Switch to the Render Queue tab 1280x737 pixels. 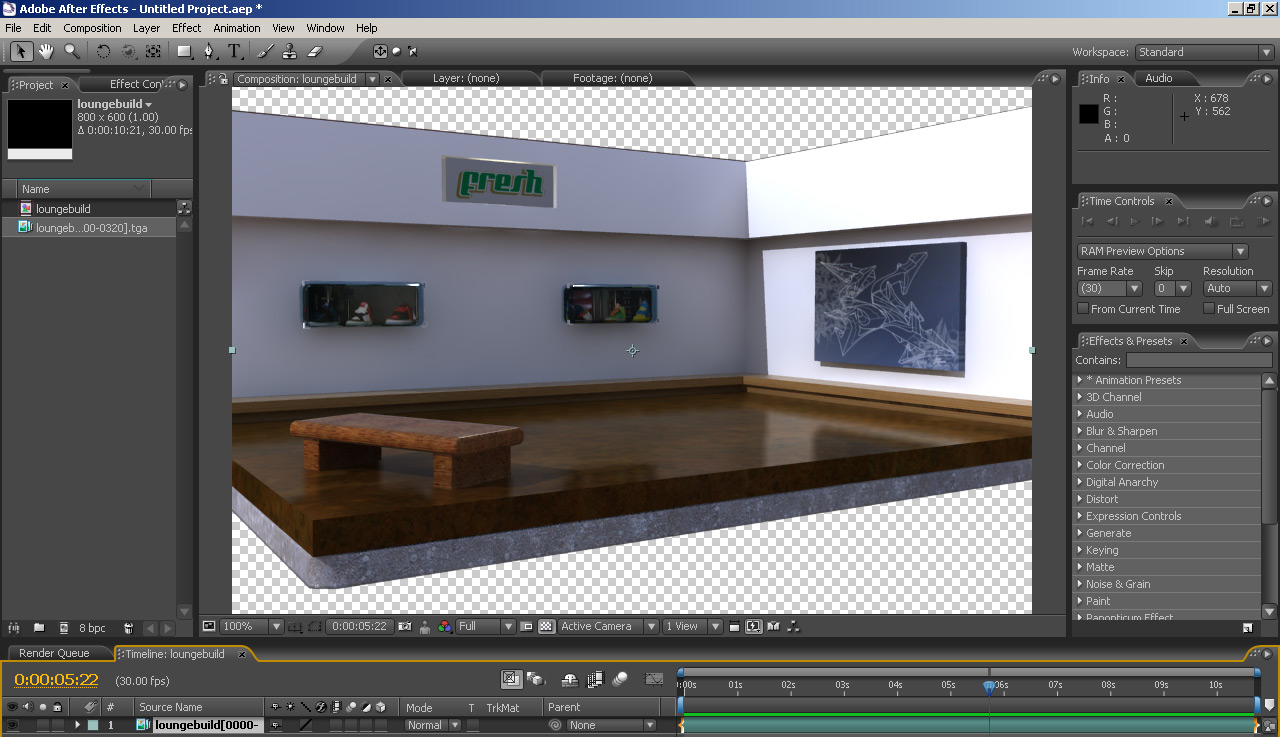pyautogui.click(x=54, y=653)
